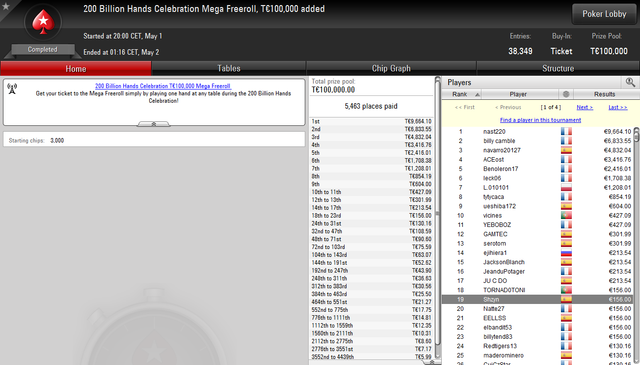Screen dimensions: 640x365
Task: Select player Benoleron17 row
Action: coord(538,169)
